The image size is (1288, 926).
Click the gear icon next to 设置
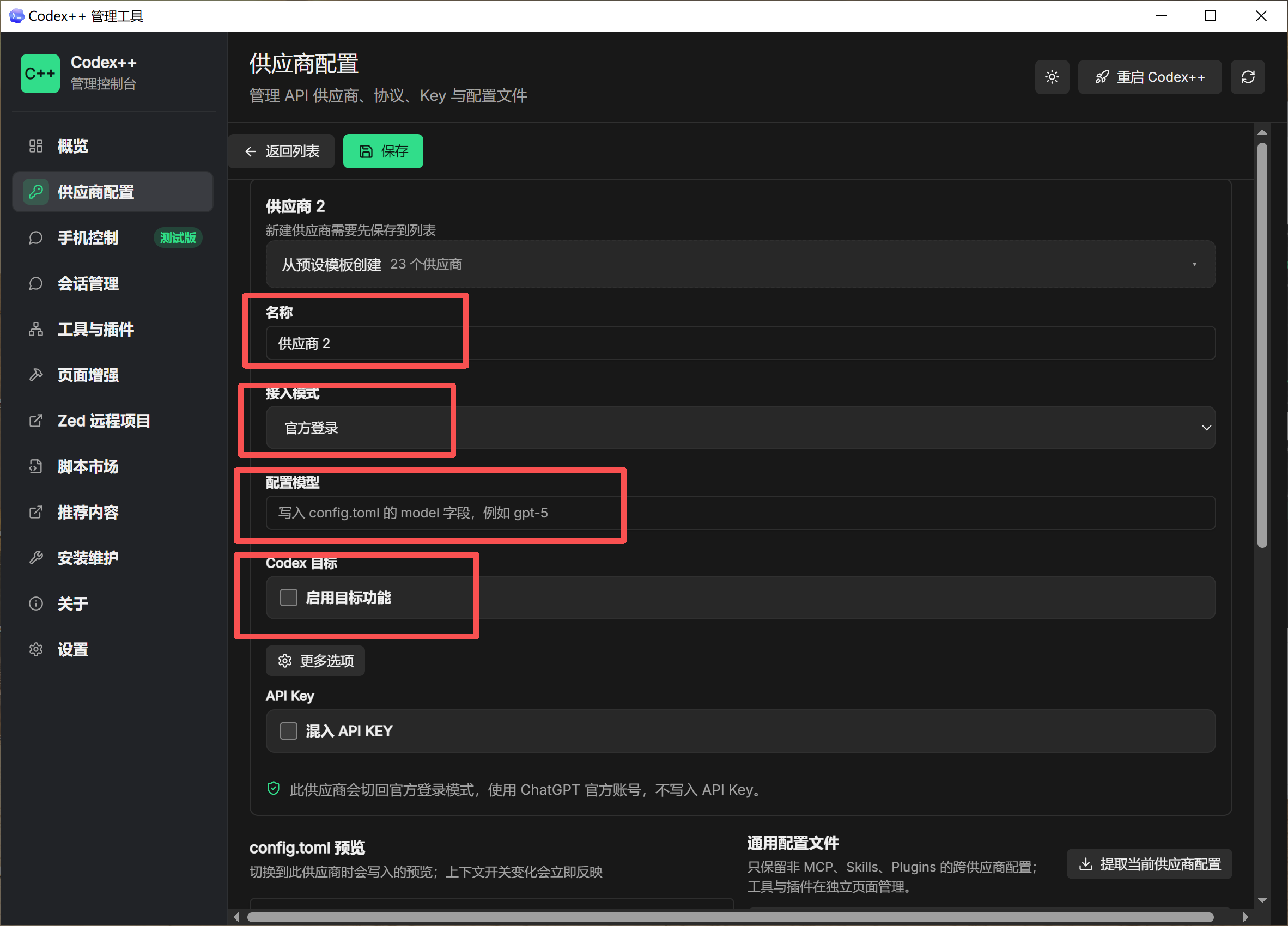36,649
